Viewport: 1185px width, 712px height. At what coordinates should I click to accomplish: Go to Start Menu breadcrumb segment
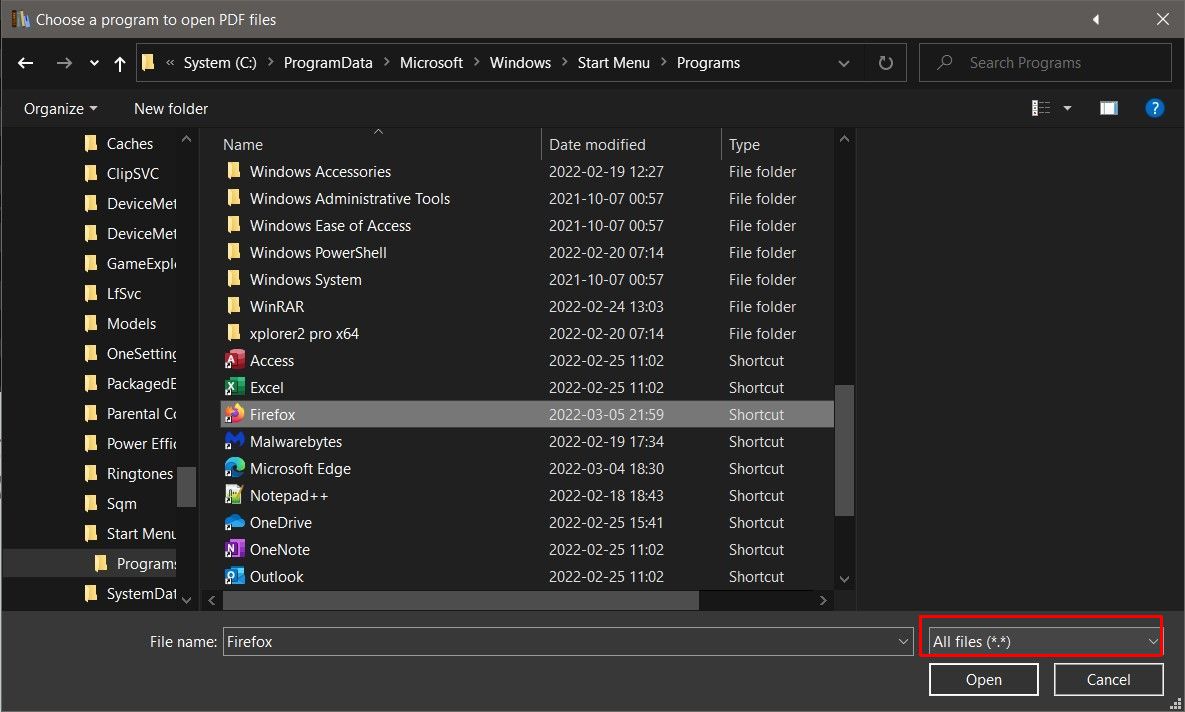tap(613, 63)
